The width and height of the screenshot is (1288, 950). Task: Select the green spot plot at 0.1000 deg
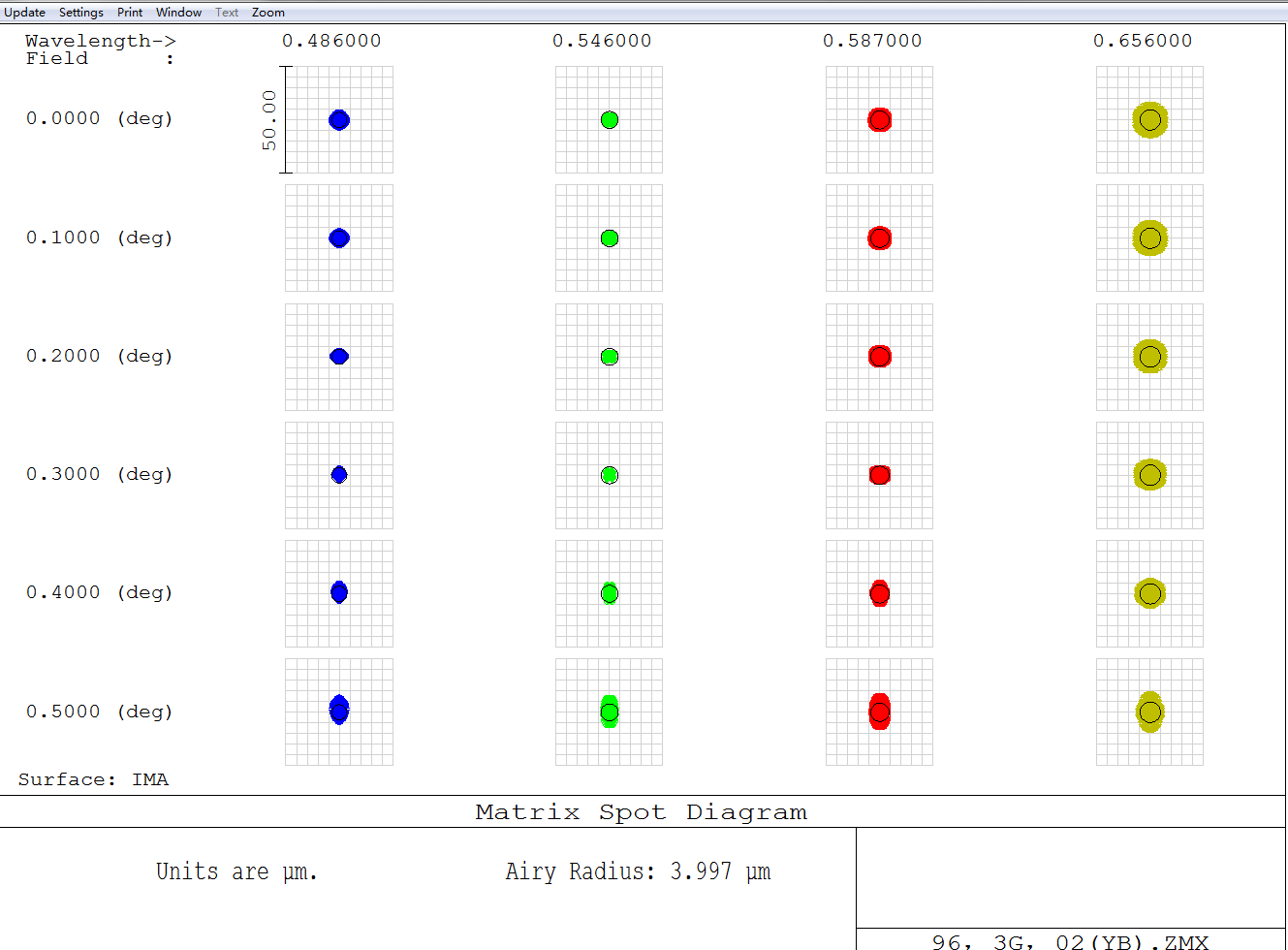pyautogui.click(x=610, y=238)
